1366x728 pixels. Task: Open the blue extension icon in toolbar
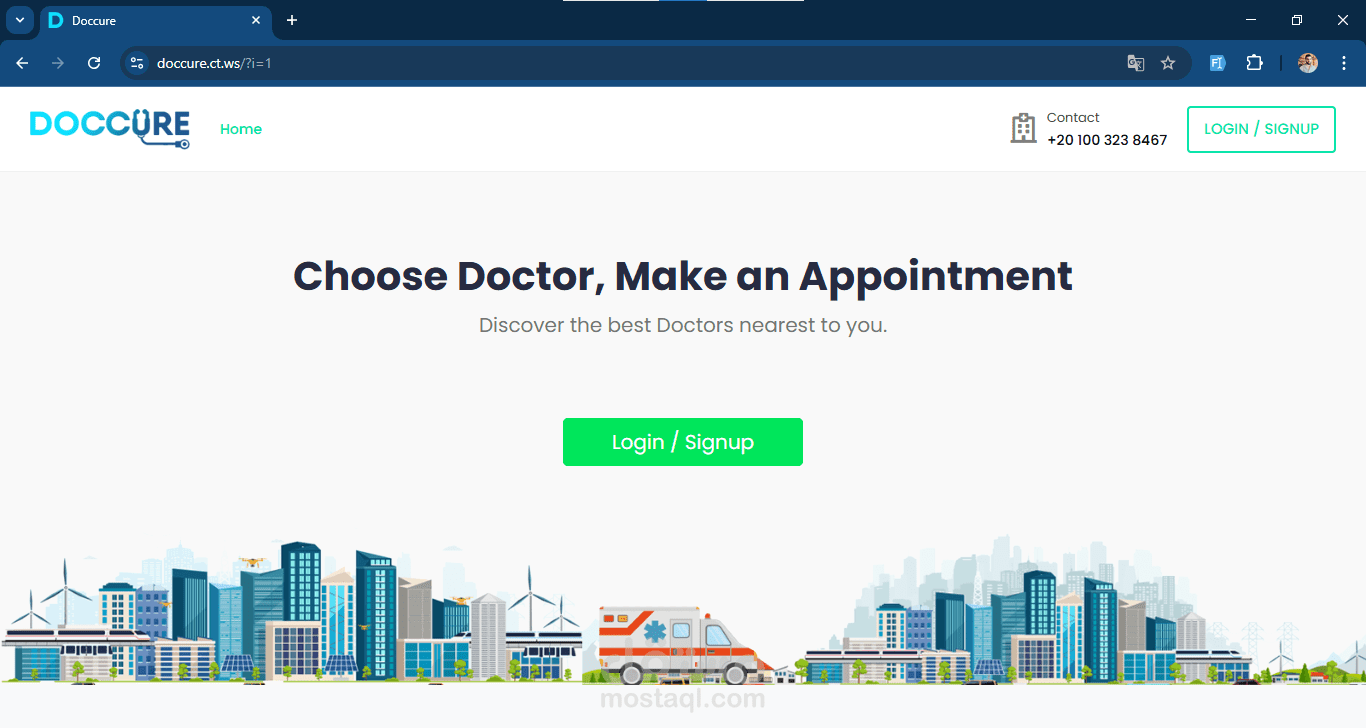1217,63
